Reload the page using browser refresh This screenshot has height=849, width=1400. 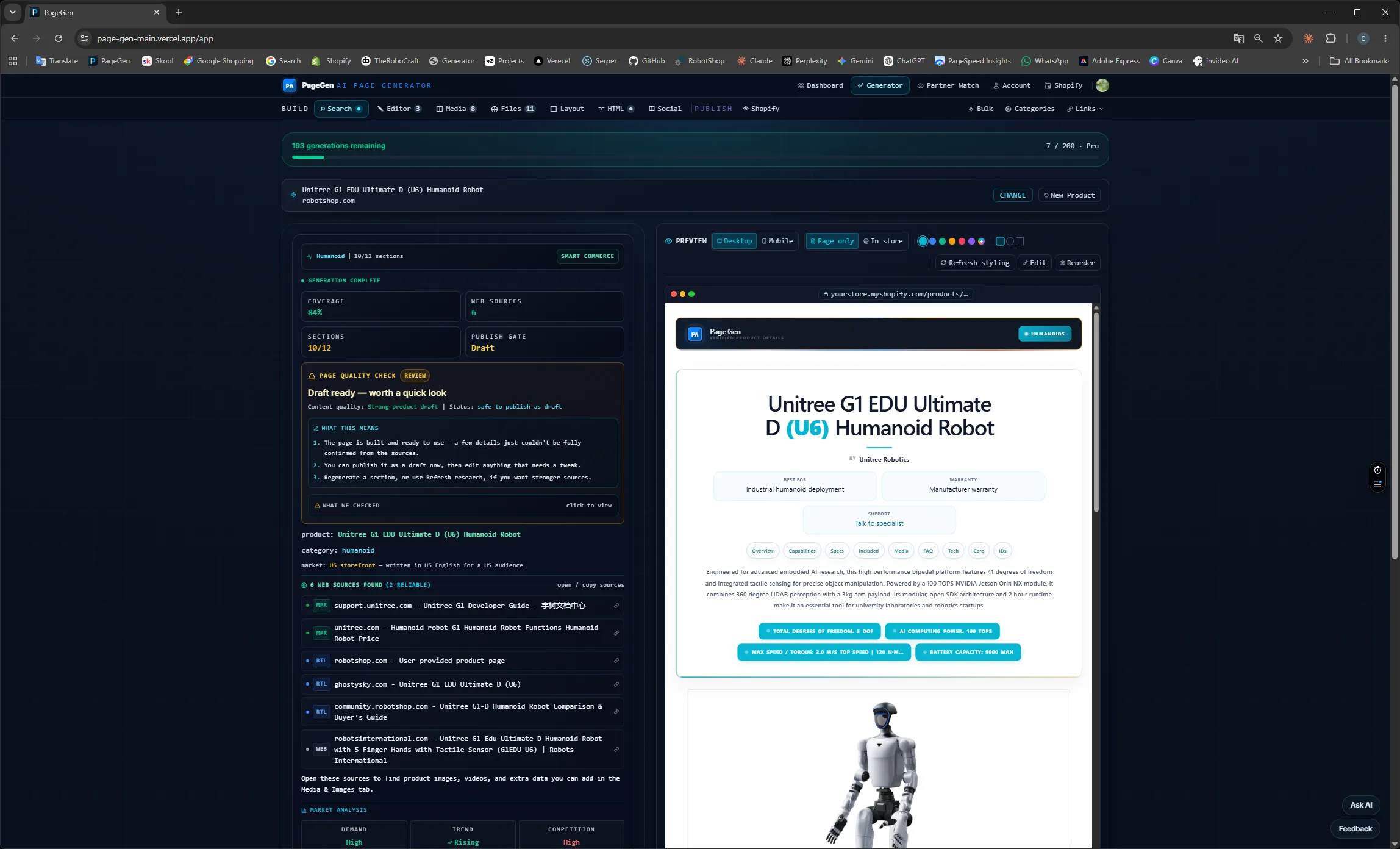click(x=59, y=38)
